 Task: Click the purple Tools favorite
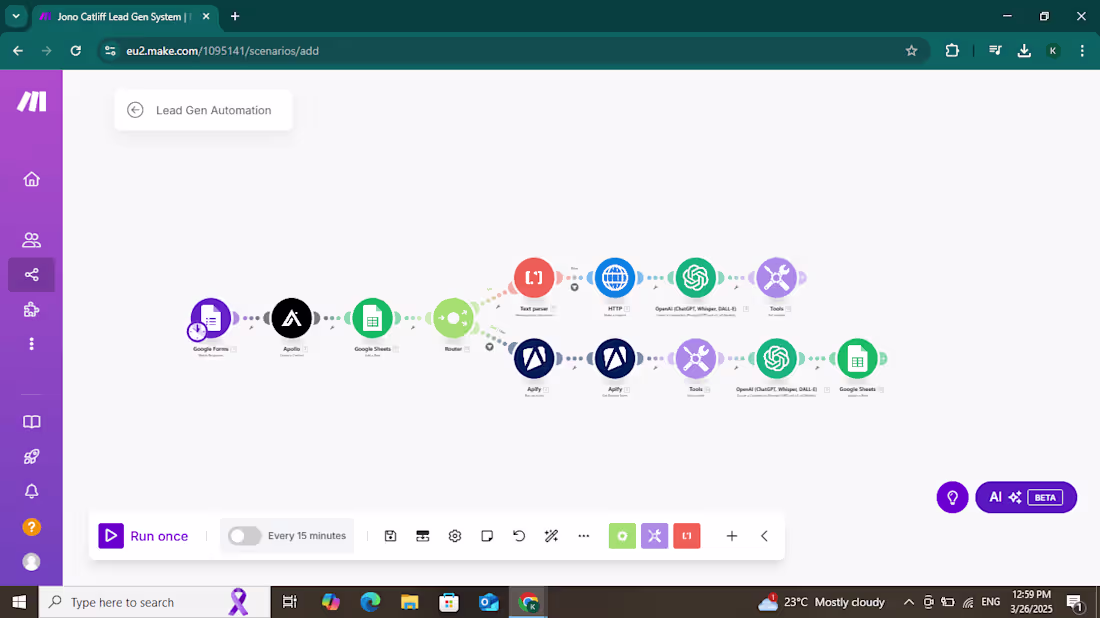coord(655,536)
